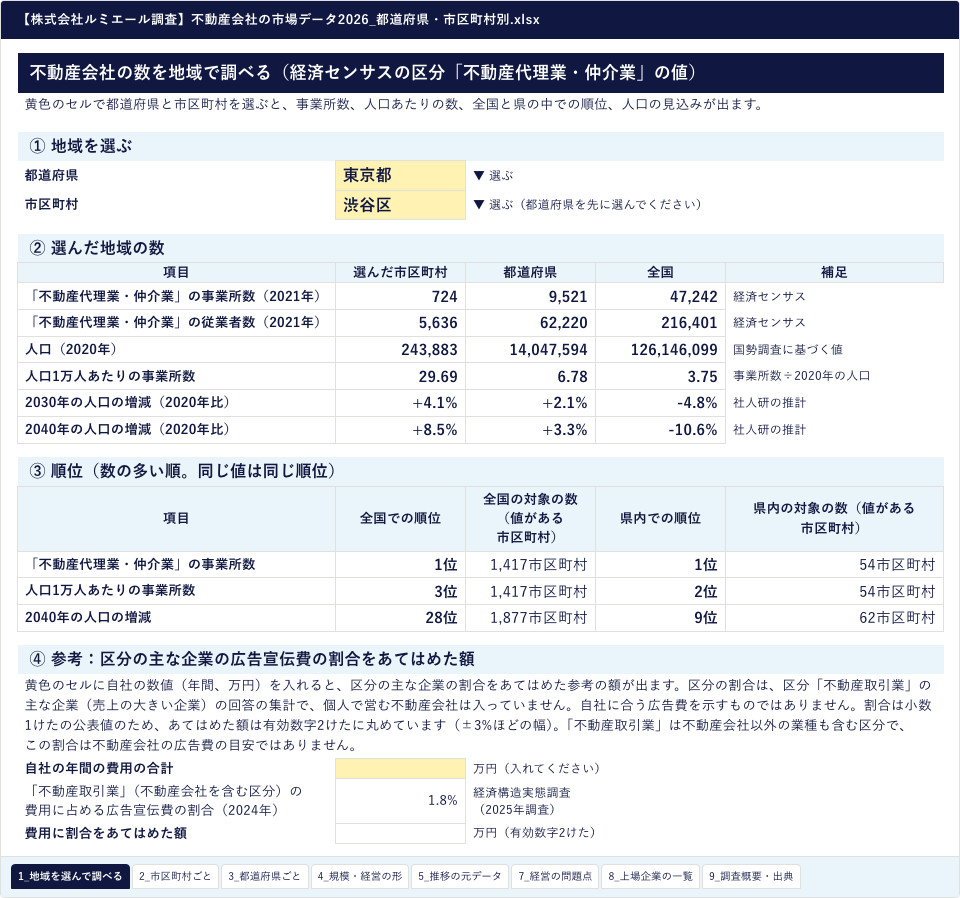This screenshot has width=960, height=898.
Task: Click the 5,636 employees cell
Action: [x=400, y=323]
